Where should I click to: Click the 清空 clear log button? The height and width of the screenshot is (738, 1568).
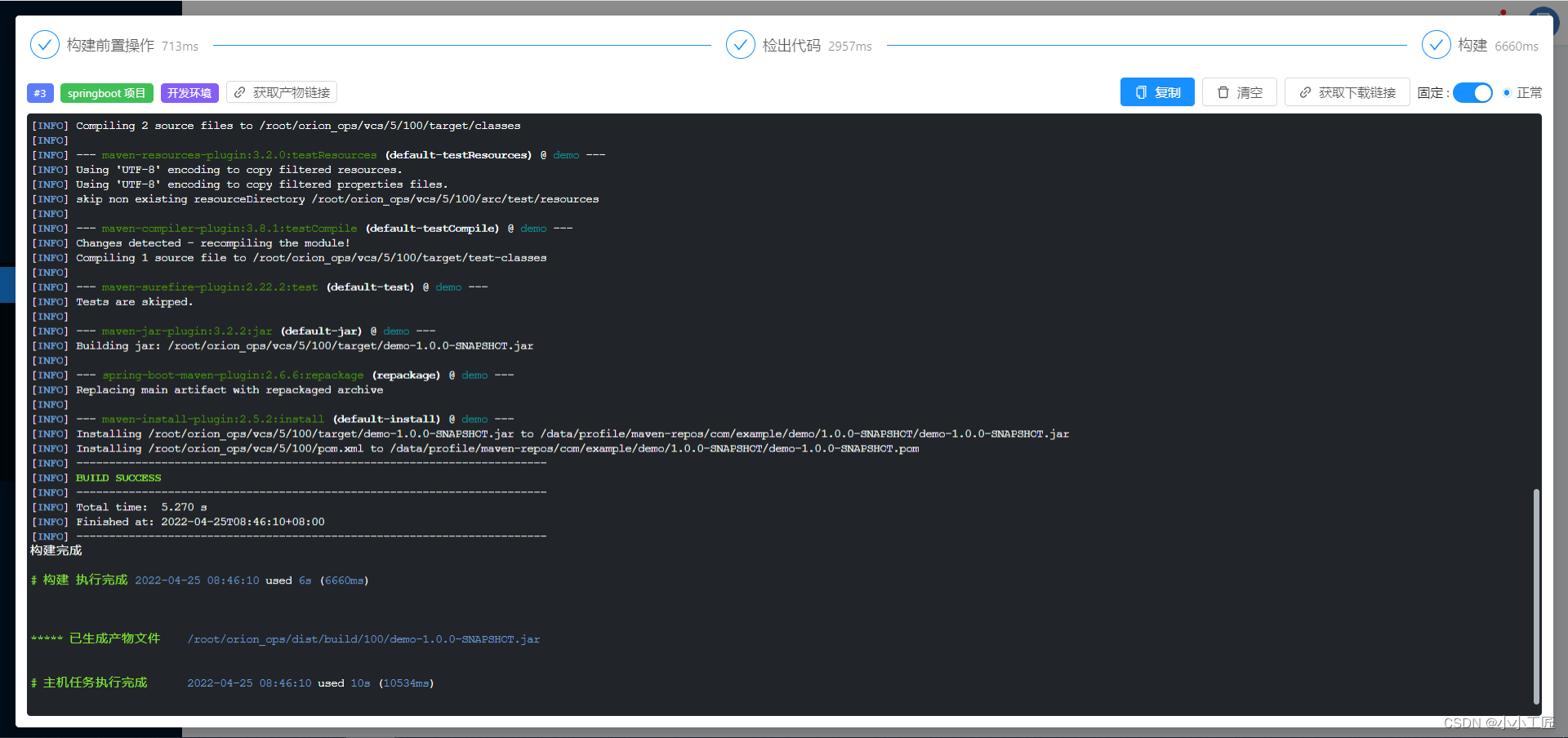tap(1239, 92)
